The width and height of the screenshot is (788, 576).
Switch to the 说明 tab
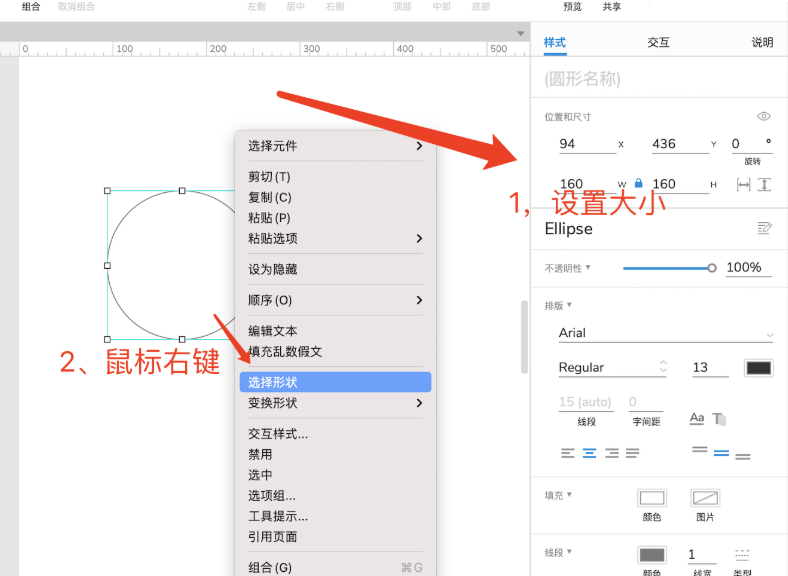(762, 42)
